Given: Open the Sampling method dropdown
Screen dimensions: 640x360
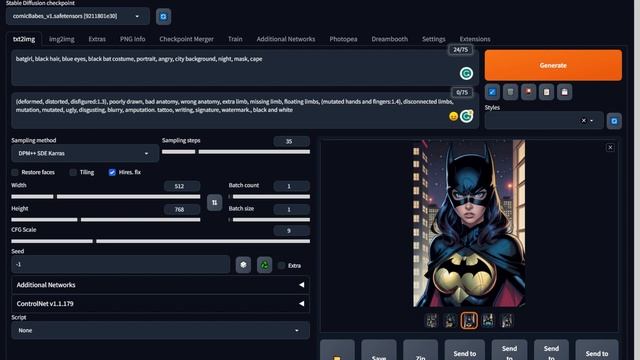Looking at the screenshot, I should click(85, 153).
